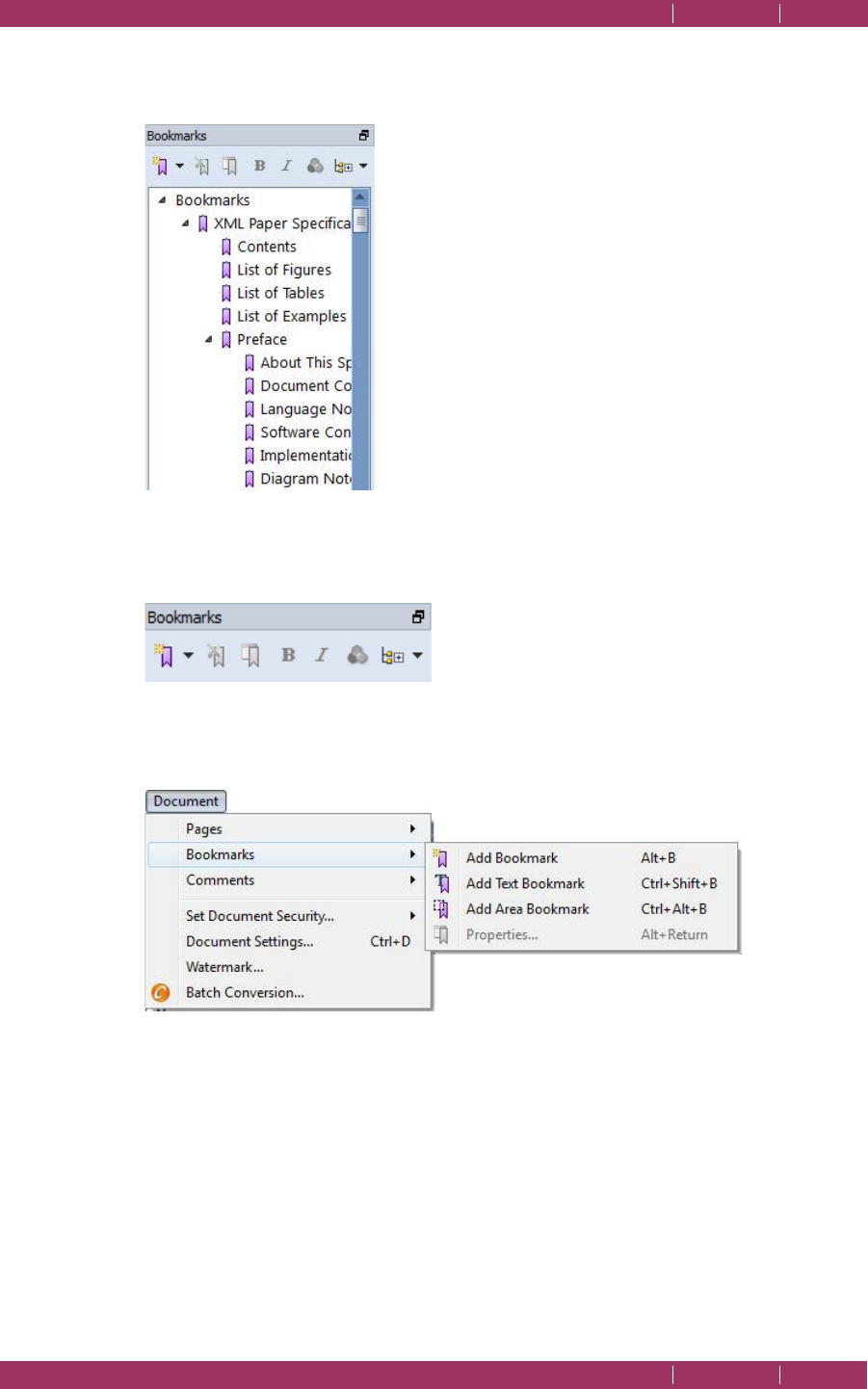This screenshot has width=868, height=1389.
Task: Collapse the XML Paper Specifica node arrow
Action: (x=185, y=223)
